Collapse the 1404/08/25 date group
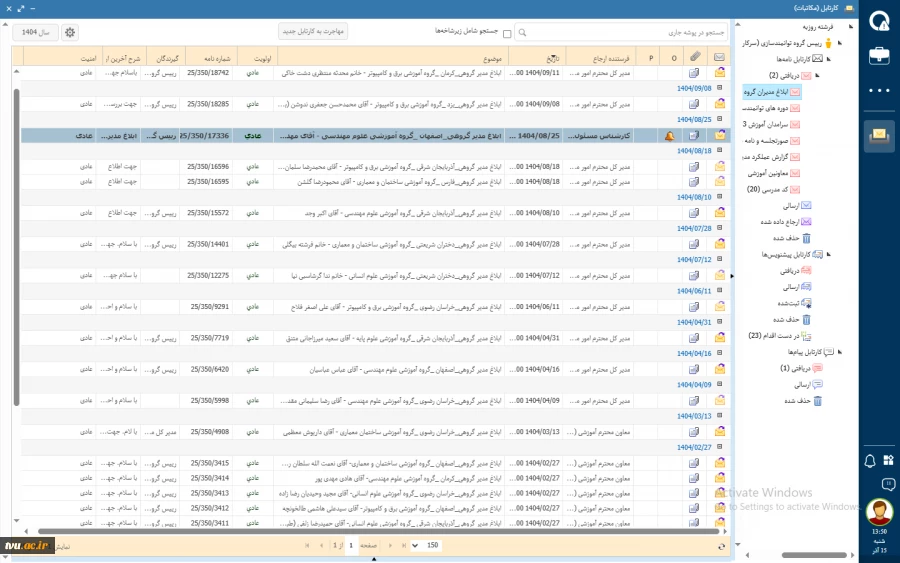Screen dimensions: 900x563 pos(720,119)
